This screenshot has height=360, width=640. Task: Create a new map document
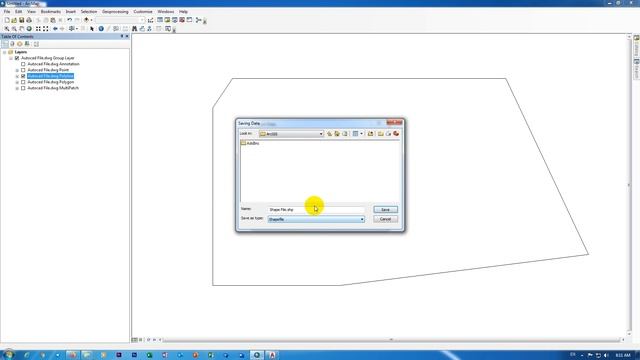click(7, 20)
